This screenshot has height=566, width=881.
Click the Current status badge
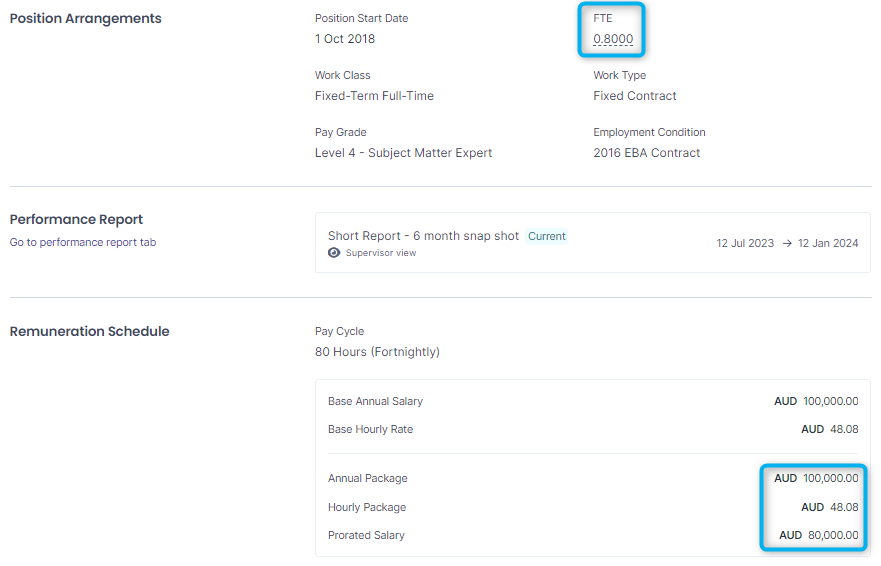(x=547, y=236)
